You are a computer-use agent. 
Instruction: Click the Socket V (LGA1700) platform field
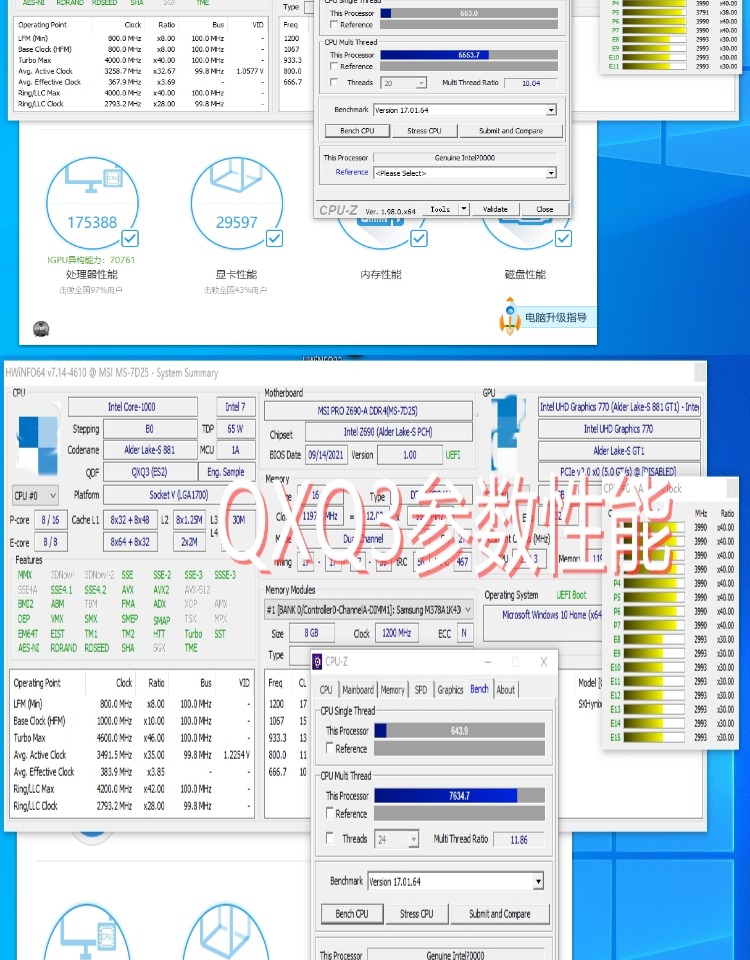point(179,495)
